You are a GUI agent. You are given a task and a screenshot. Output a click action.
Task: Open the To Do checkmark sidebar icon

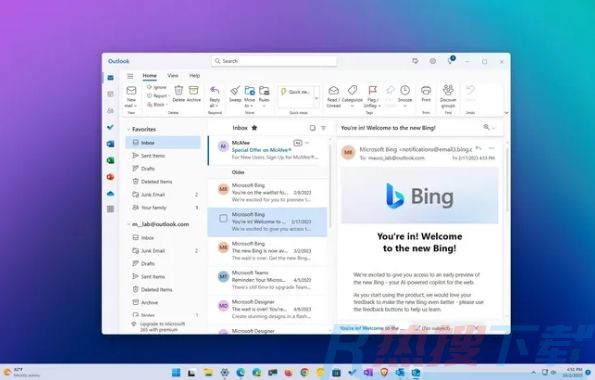pos(110,127)
